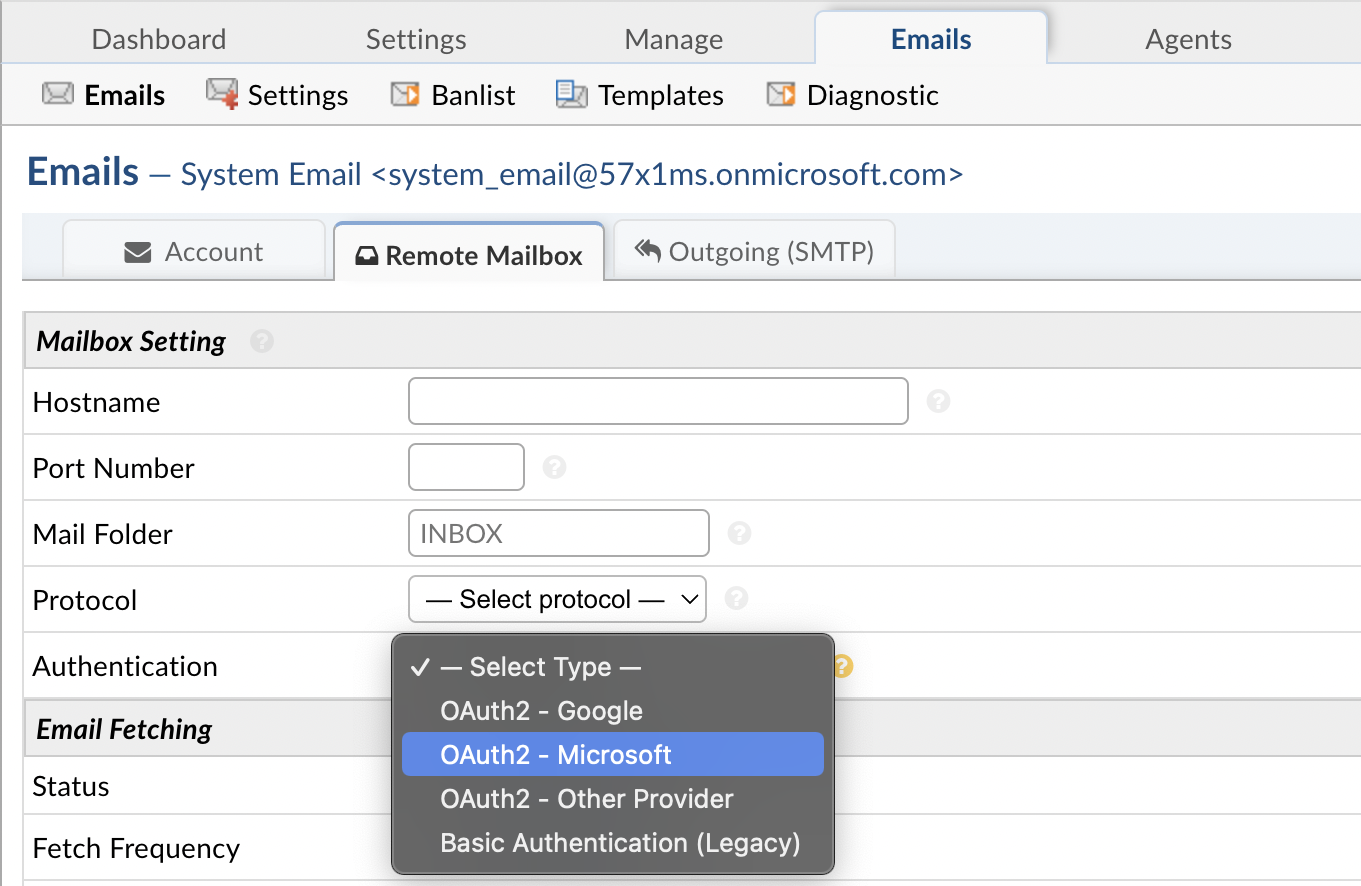The height and width of the screenshot is (886, 1361).
Task: Open the Outgoing (SMTP) tab
Action: point(754,251)
